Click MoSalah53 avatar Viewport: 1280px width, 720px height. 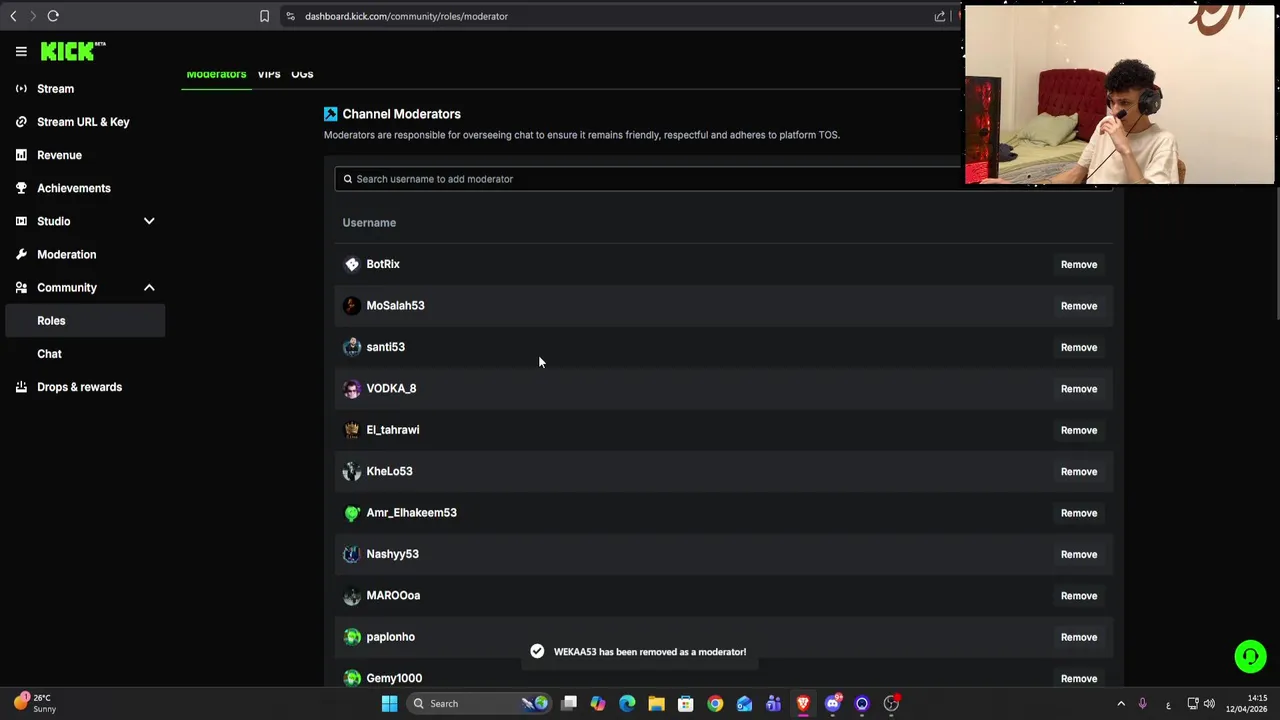(352, 306)
